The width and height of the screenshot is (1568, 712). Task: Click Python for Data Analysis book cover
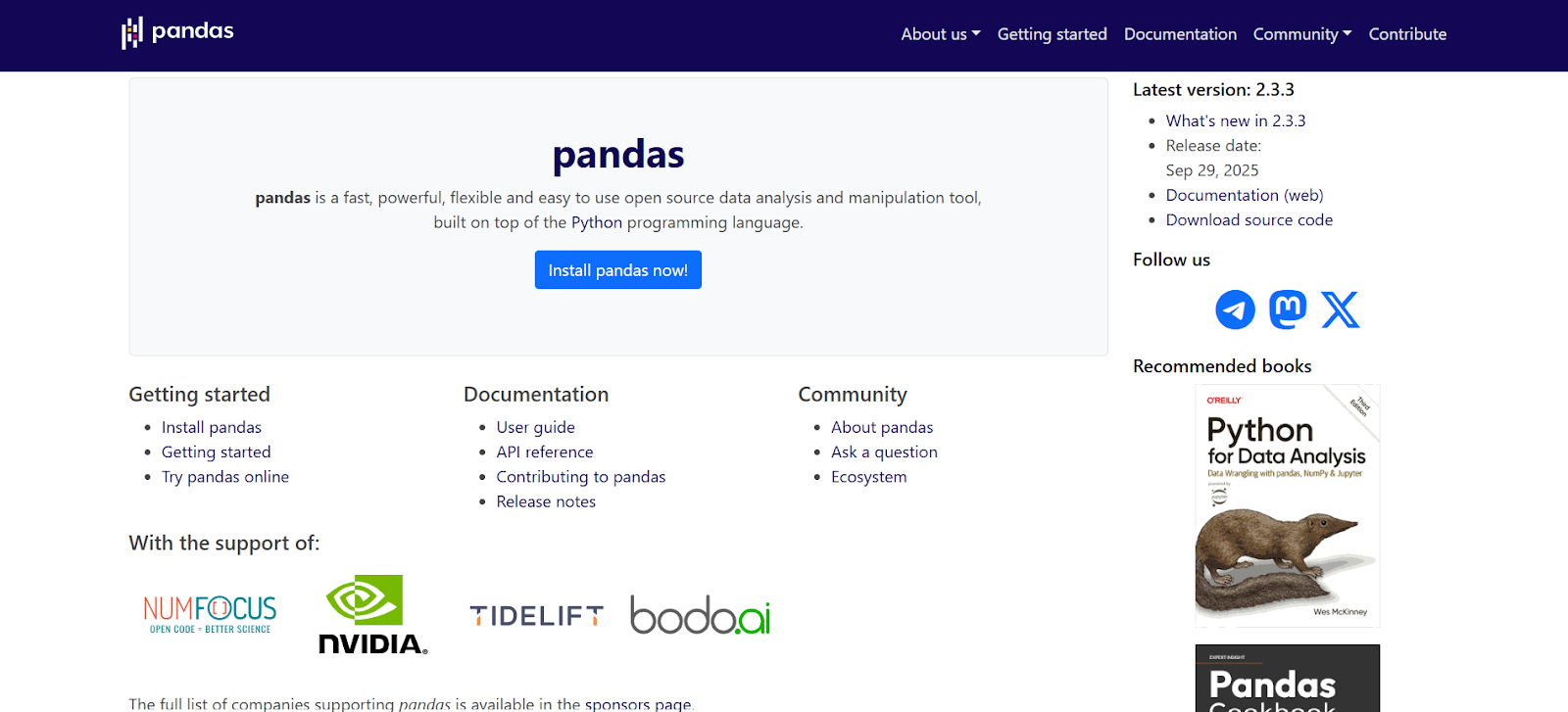[1287, 505]
